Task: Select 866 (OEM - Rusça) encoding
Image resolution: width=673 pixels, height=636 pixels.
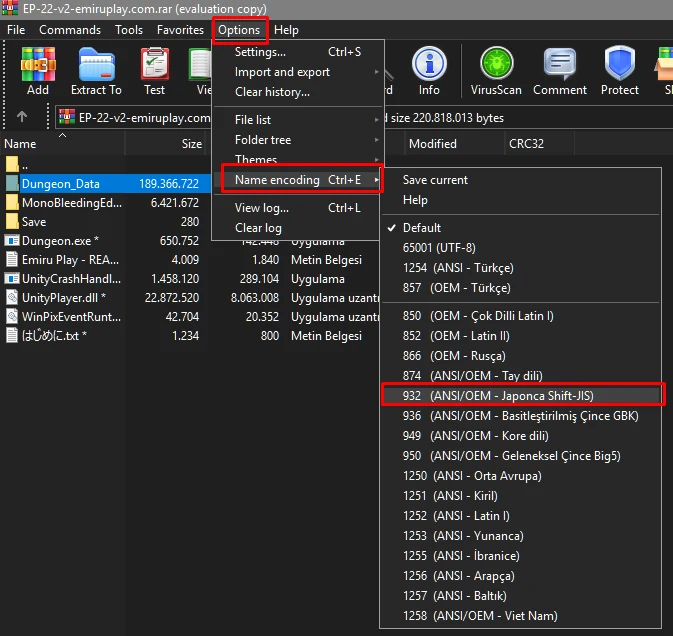Action: pos(520,356)
